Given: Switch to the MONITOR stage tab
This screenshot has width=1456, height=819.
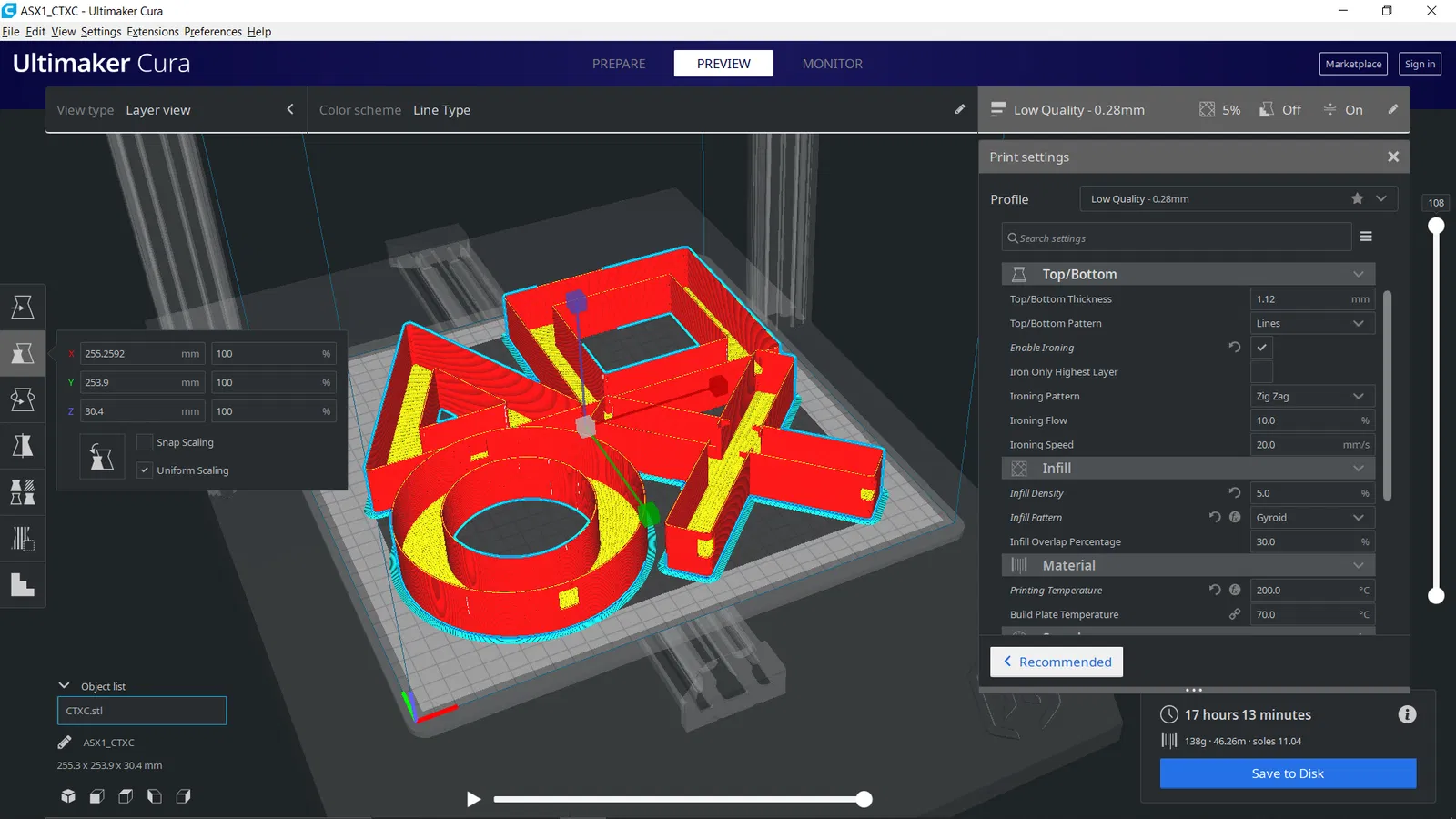Looking at the screenshot, I should [833, 64].
